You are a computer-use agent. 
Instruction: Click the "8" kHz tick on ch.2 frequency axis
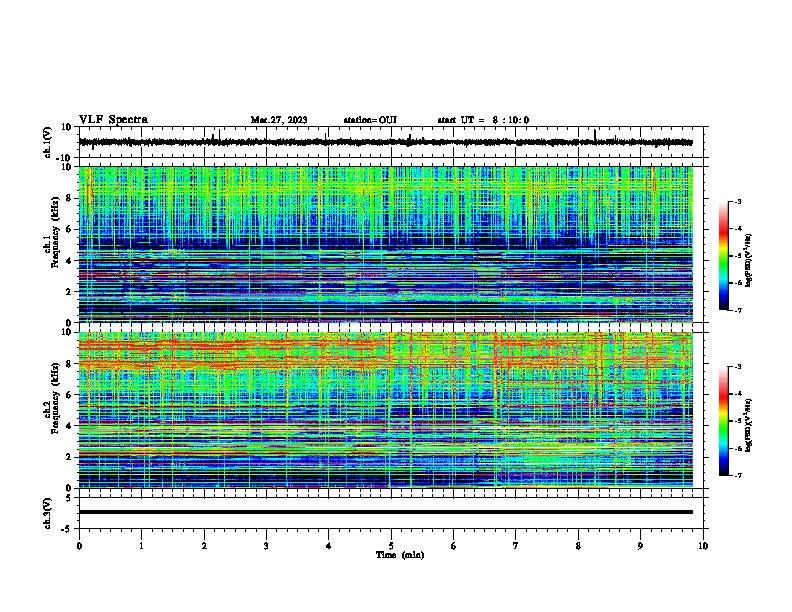pyautogui.click(x=70, y=364)
